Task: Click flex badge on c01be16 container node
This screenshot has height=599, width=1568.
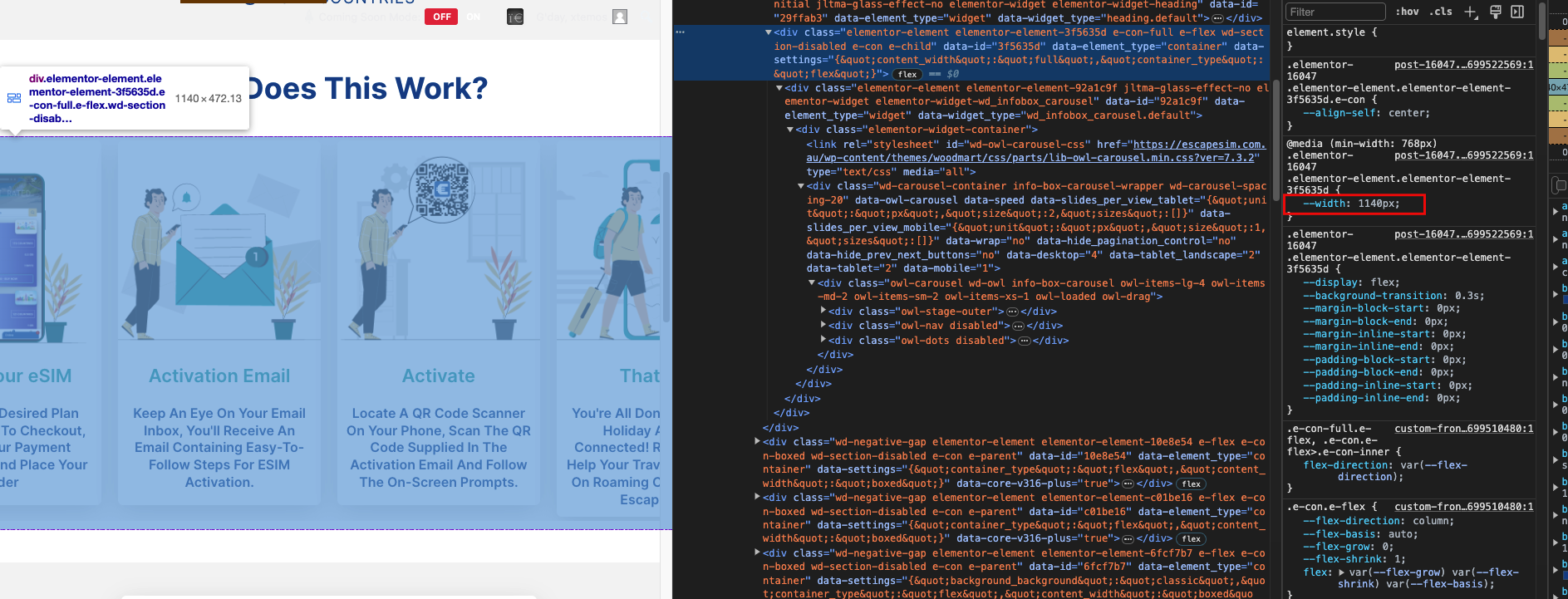Action: [x=1191, y=539]
